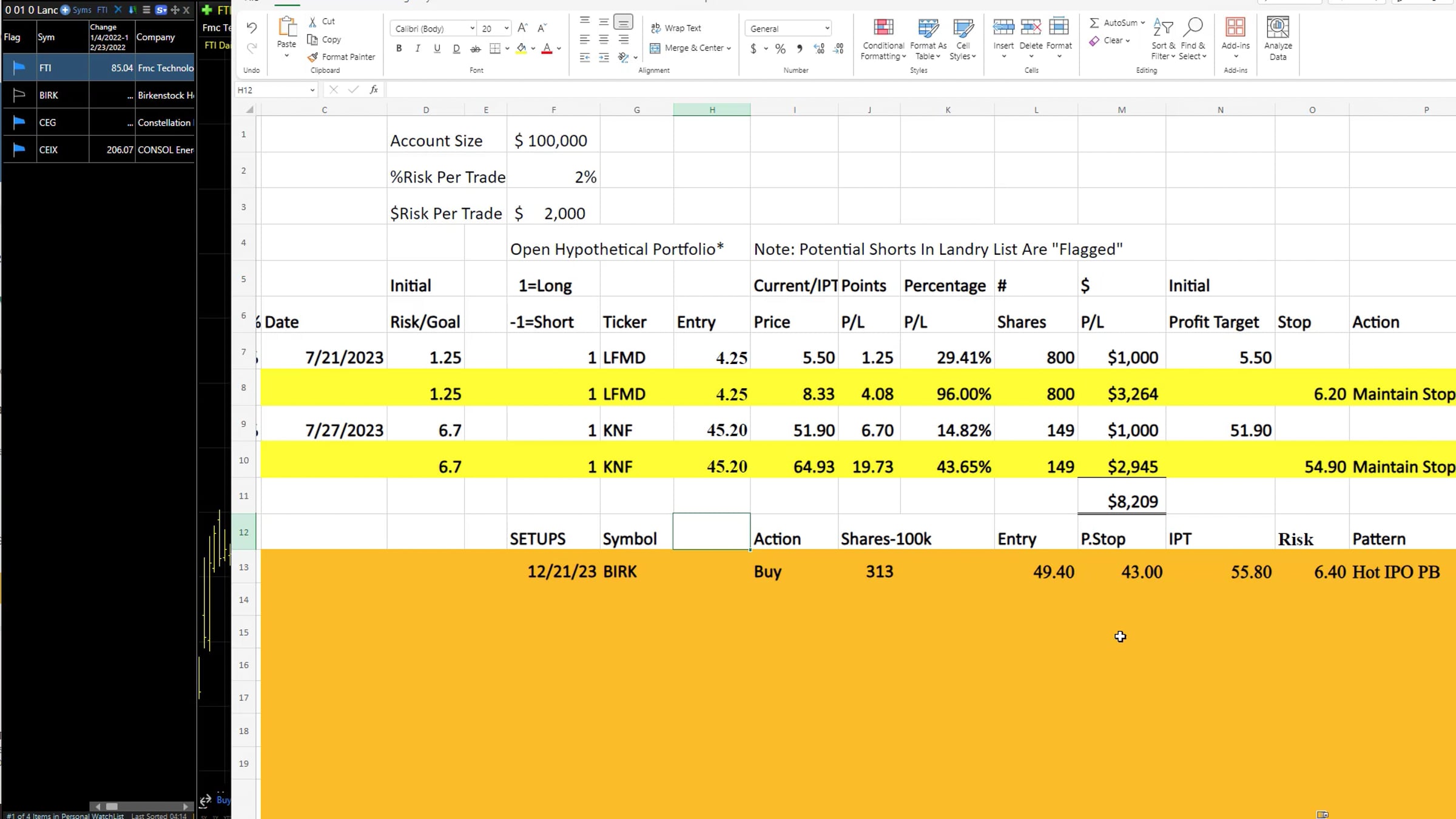Click the formula bar input field

pyautogui.click(x=920, y=90)
